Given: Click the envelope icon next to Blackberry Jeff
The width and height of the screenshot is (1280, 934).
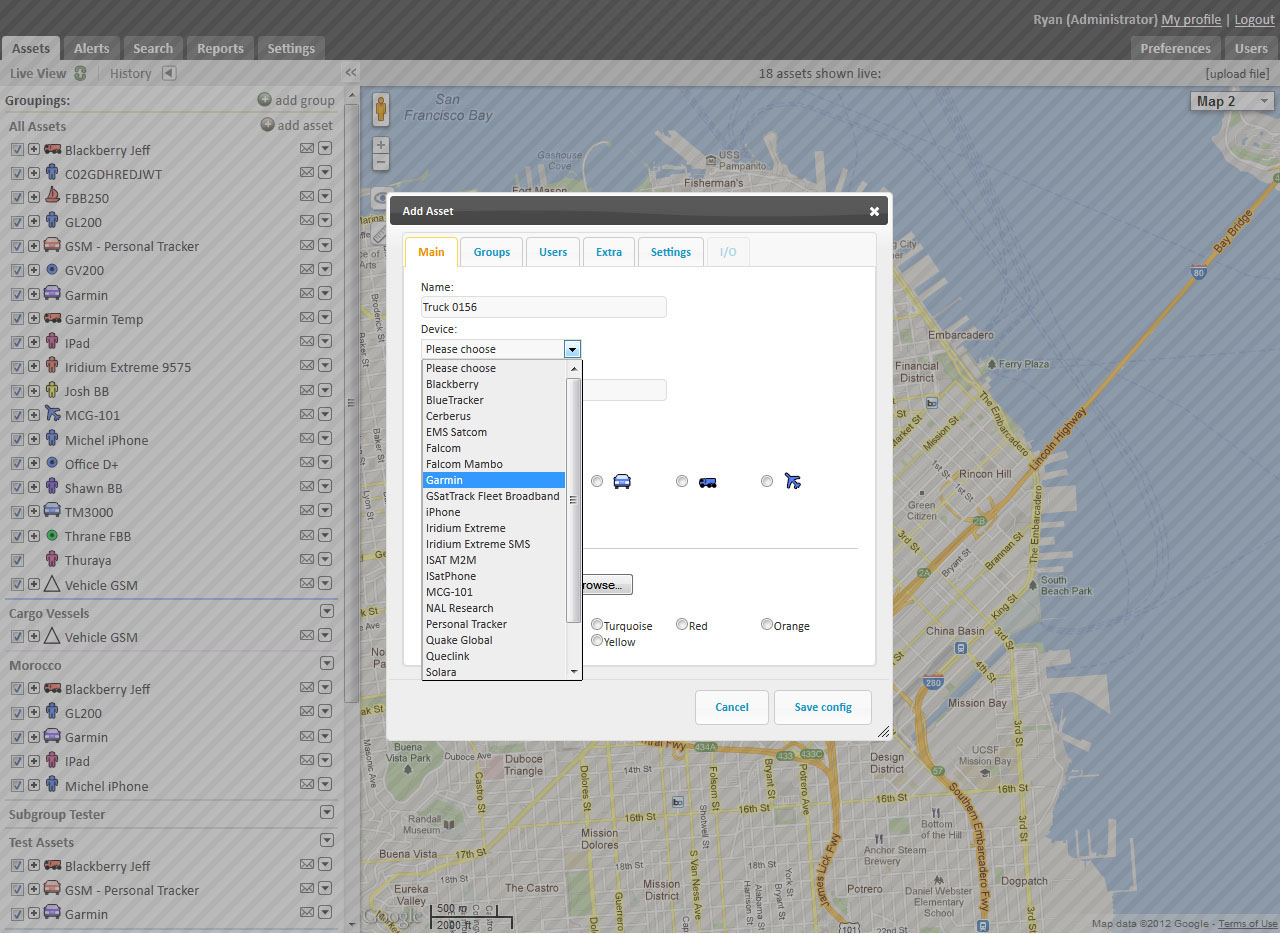Looking at the screenshot, I should 307,150.
